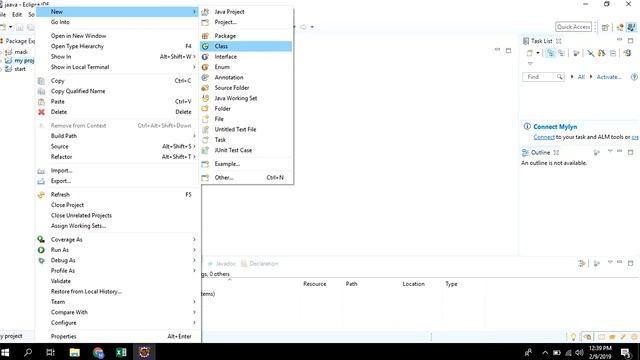Screen dimensions: 640x360
Task: Click the Debug As bug icon
Action: [x=41, y=260]
